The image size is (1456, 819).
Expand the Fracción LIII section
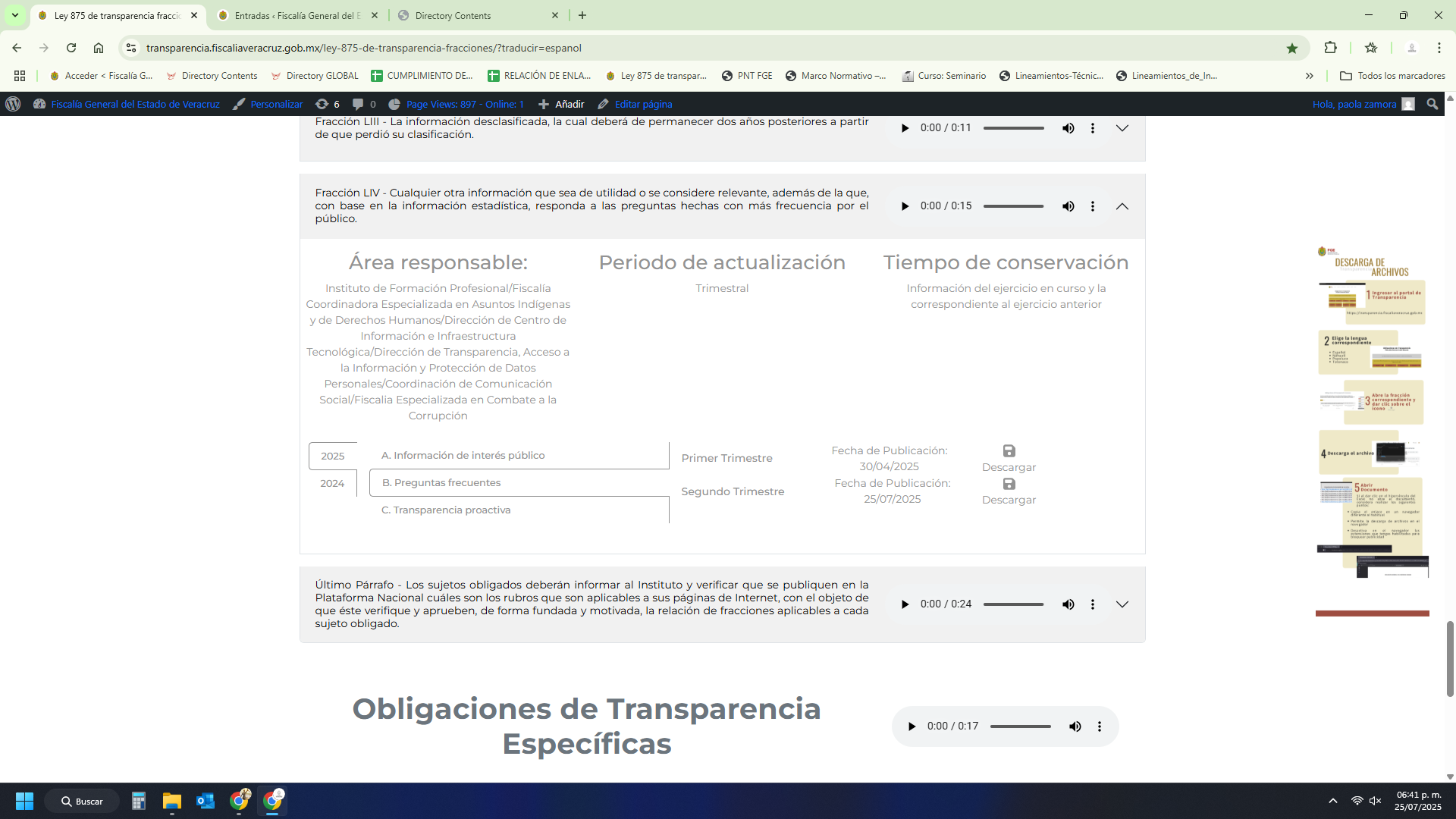1122,128
